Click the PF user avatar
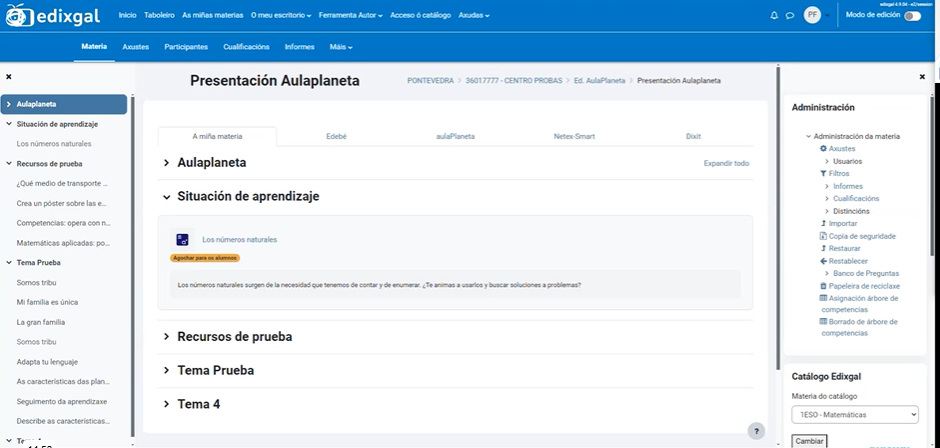 click(x=812, y=15)
